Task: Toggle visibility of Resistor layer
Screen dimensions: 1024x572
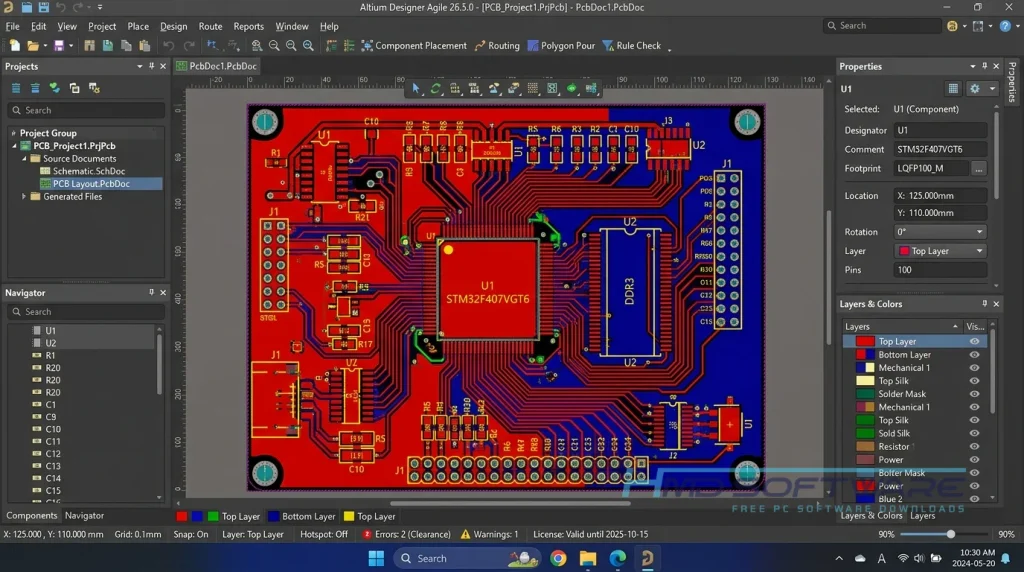Action: pos(974,447)
